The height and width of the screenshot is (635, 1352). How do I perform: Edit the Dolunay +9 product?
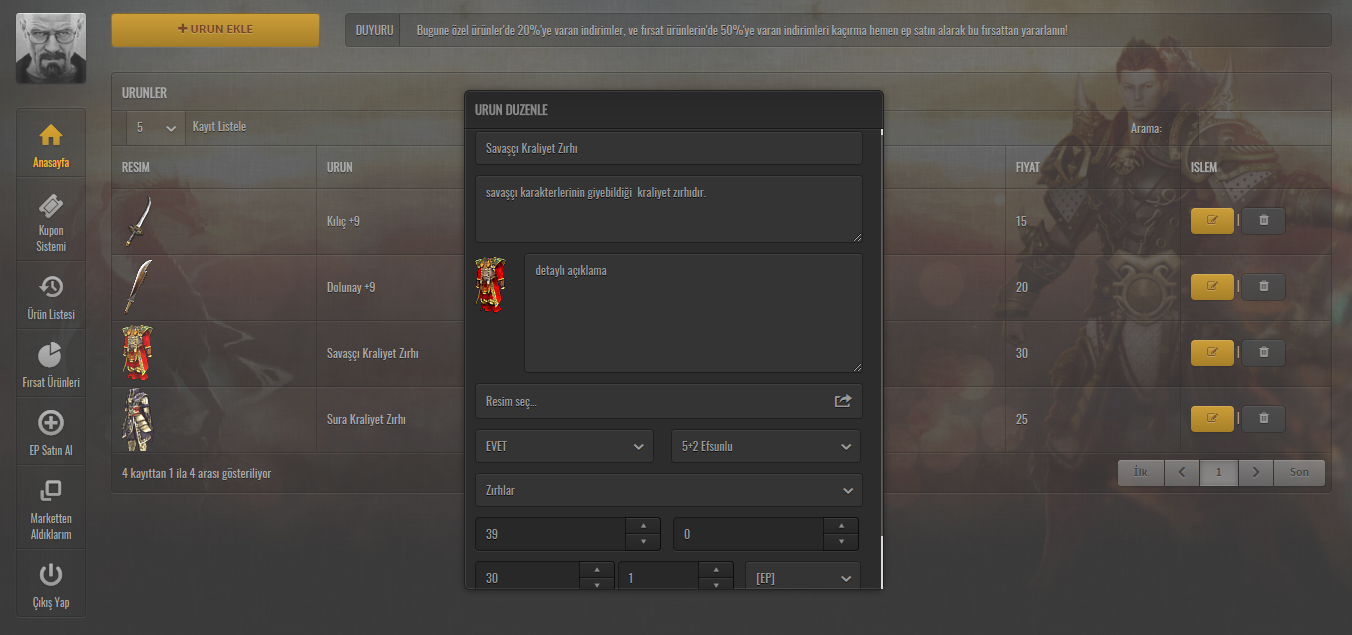1212,286
